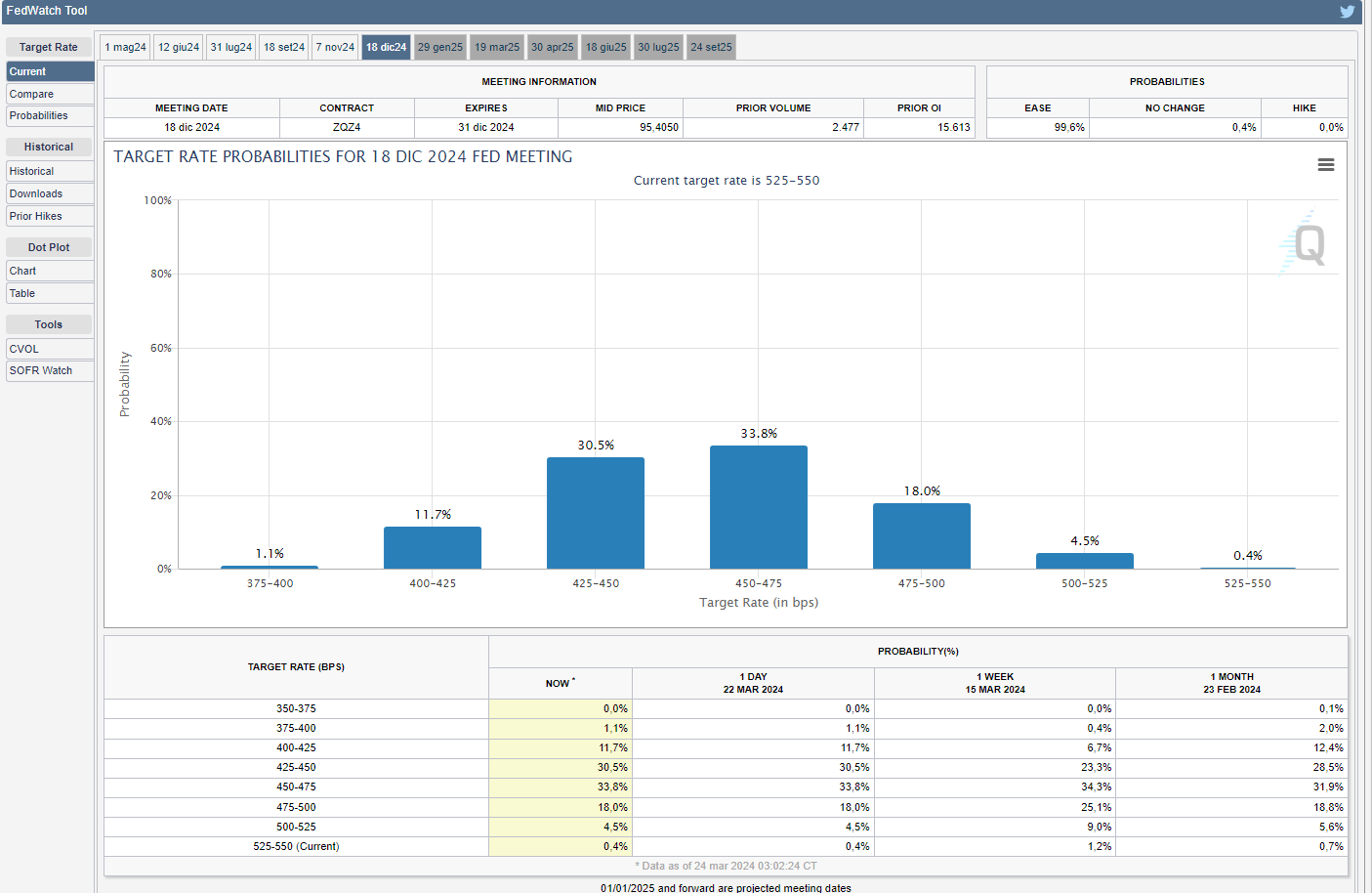This screenshot has width=1372, height=893.
Task: Select the 24 set25 meeting tab
Action: point(711,47)
